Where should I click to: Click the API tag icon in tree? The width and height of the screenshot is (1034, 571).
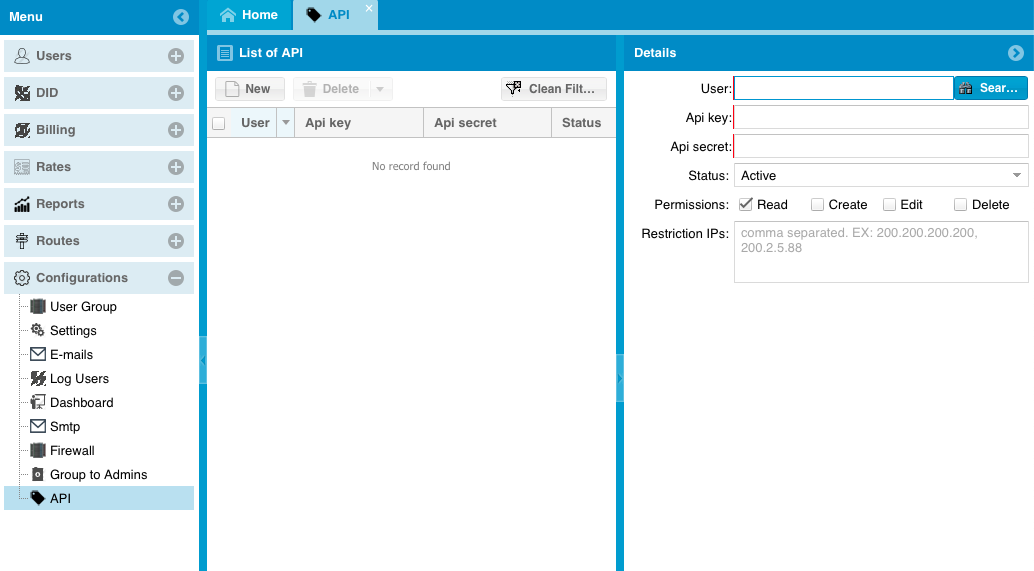coord(38,498)
